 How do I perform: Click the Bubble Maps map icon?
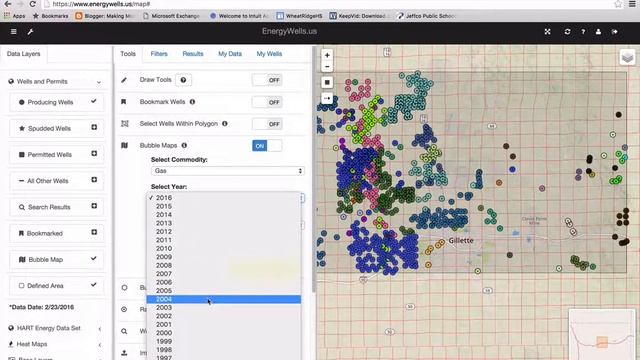tap(124, 145)
